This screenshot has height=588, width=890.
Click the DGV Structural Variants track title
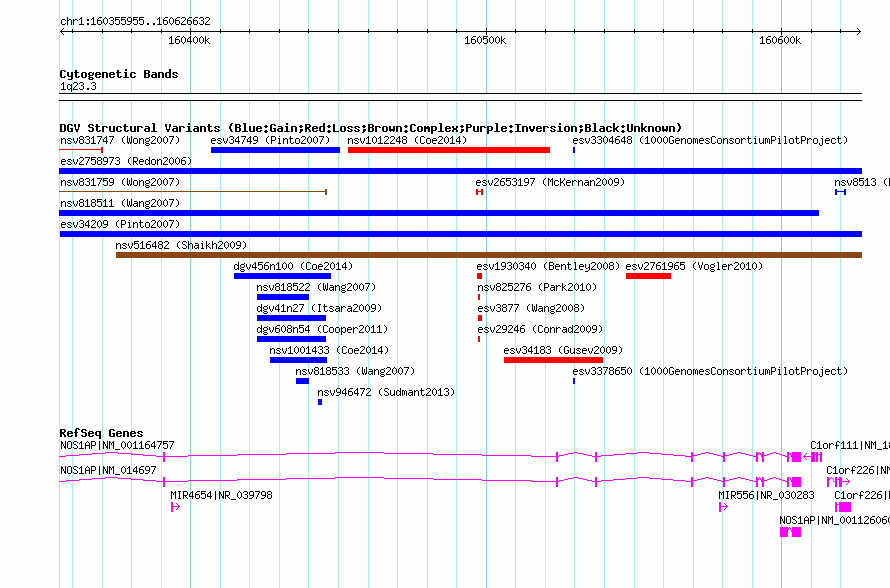[x=371, y=128]
